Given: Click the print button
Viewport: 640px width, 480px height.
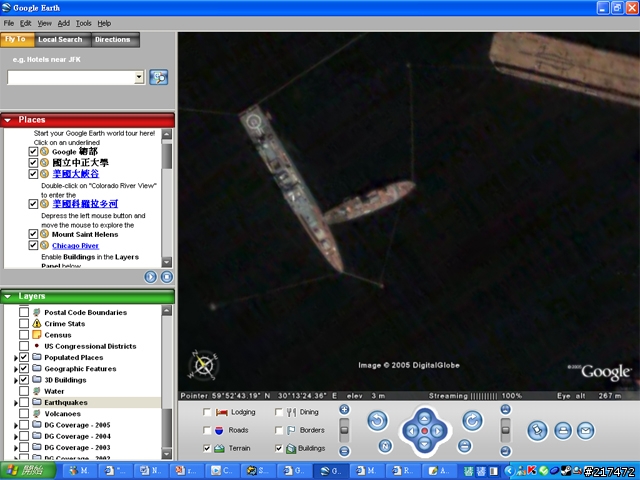Looking at the screenshot, I should click(563, 431).
